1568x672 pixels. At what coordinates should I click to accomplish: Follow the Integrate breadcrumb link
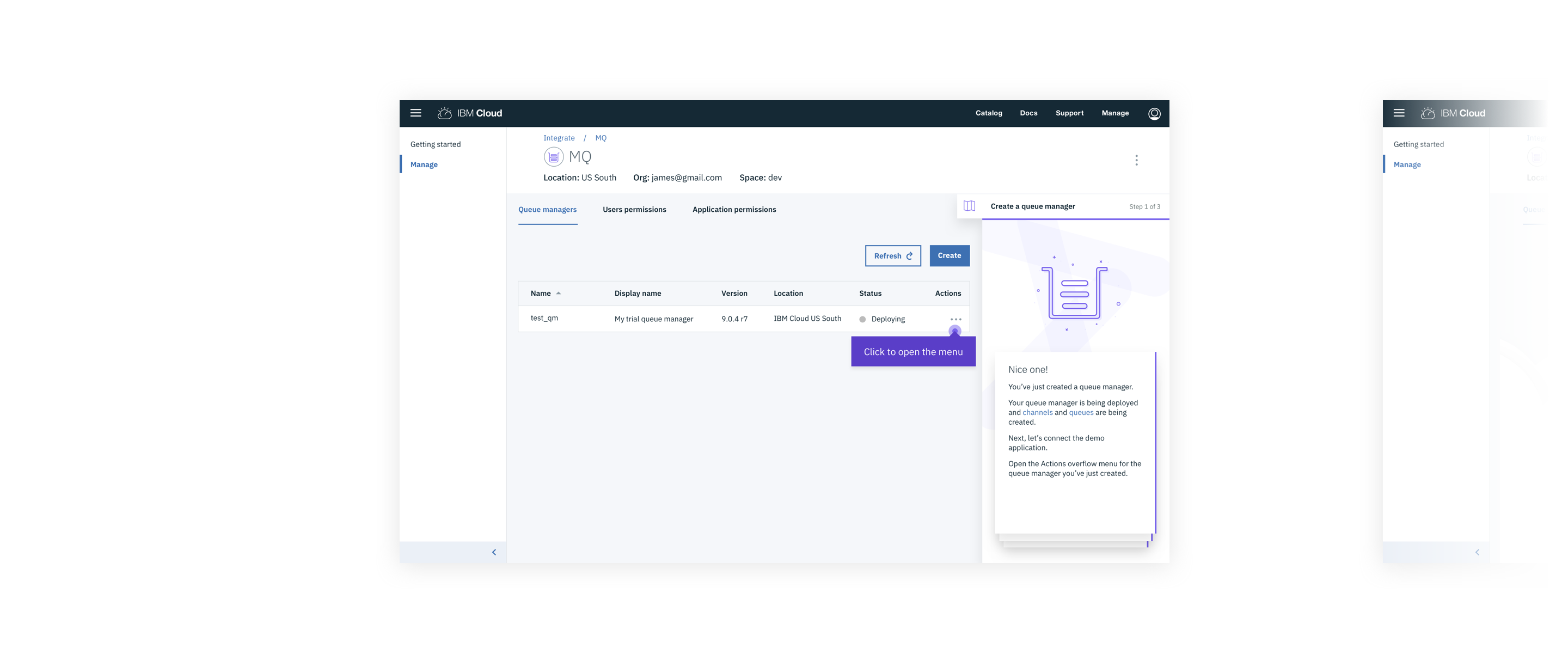coord(559,138)
